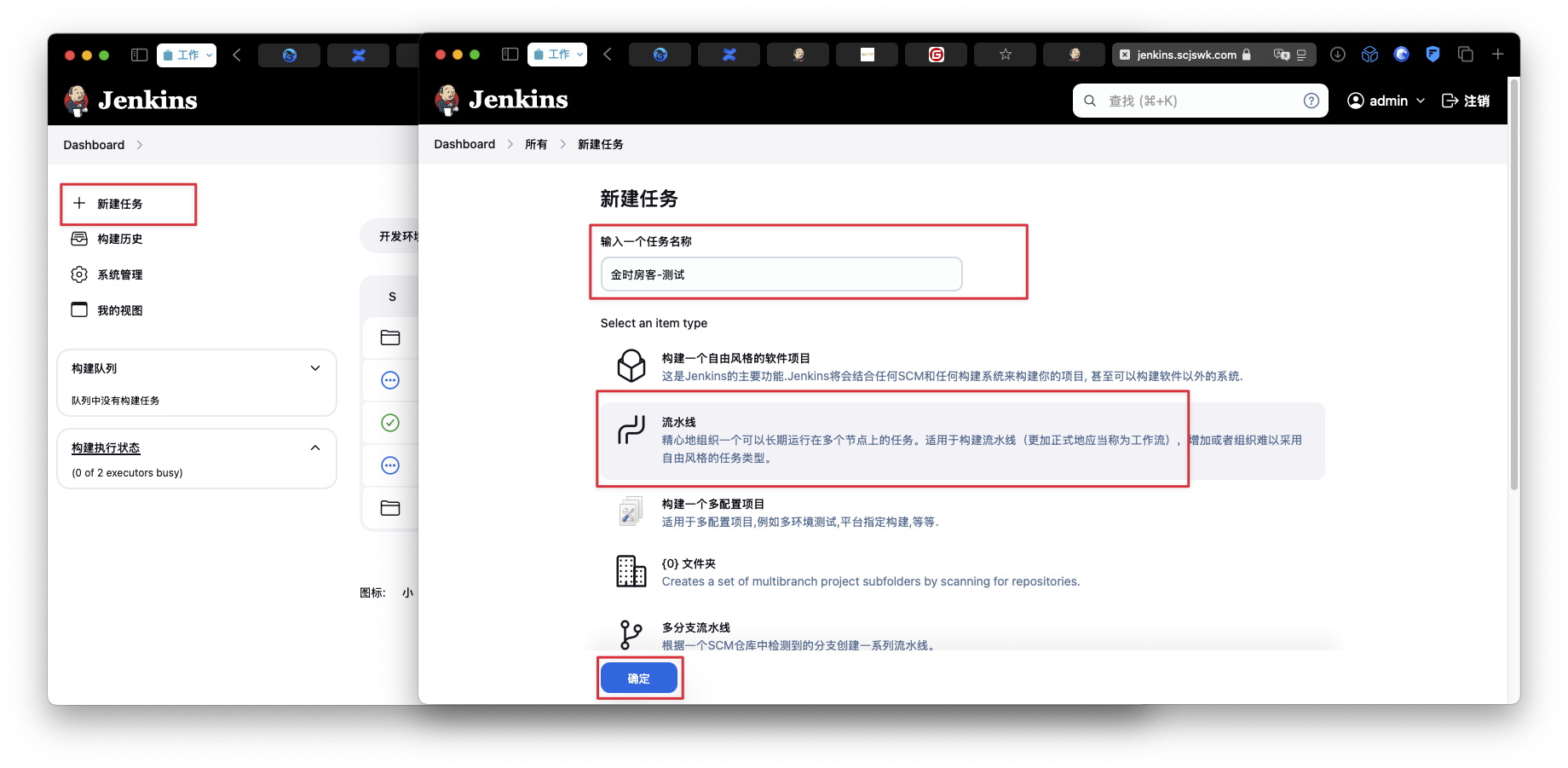Click the search help question mark icon
The height and width of the screenshot is (768, 1568).
(1311, 101)
